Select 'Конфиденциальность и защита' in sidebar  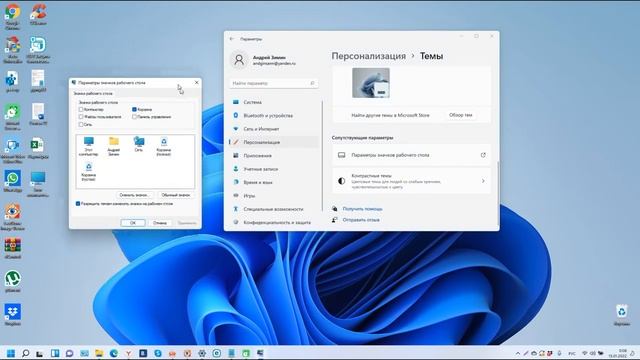[274, 222]
